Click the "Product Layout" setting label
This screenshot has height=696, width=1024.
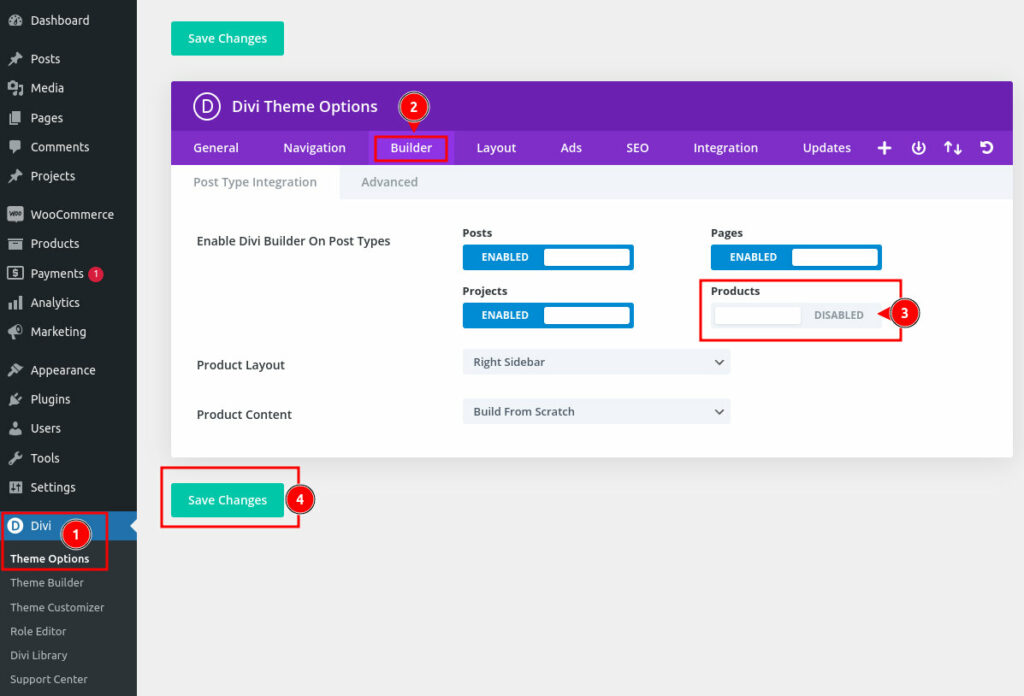241,365
